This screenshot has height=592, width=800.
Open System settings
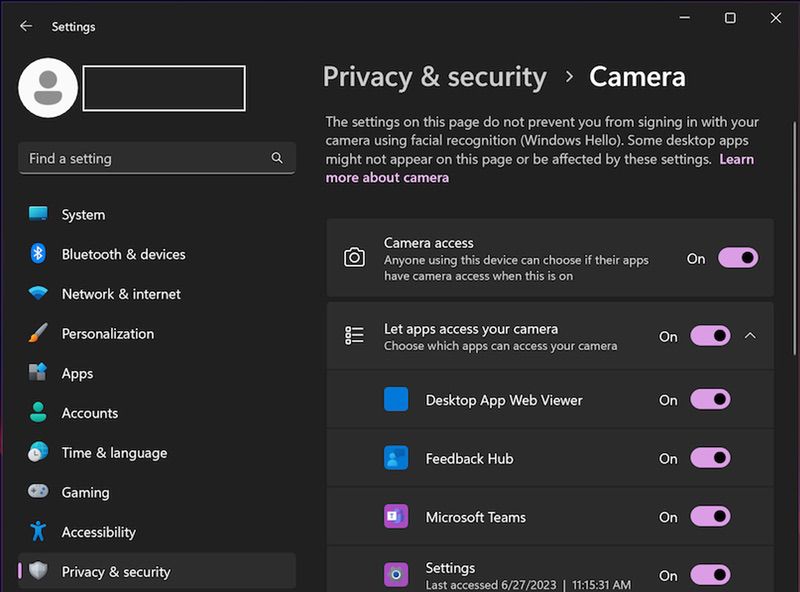pyautogui.click(x=157, y=214)
